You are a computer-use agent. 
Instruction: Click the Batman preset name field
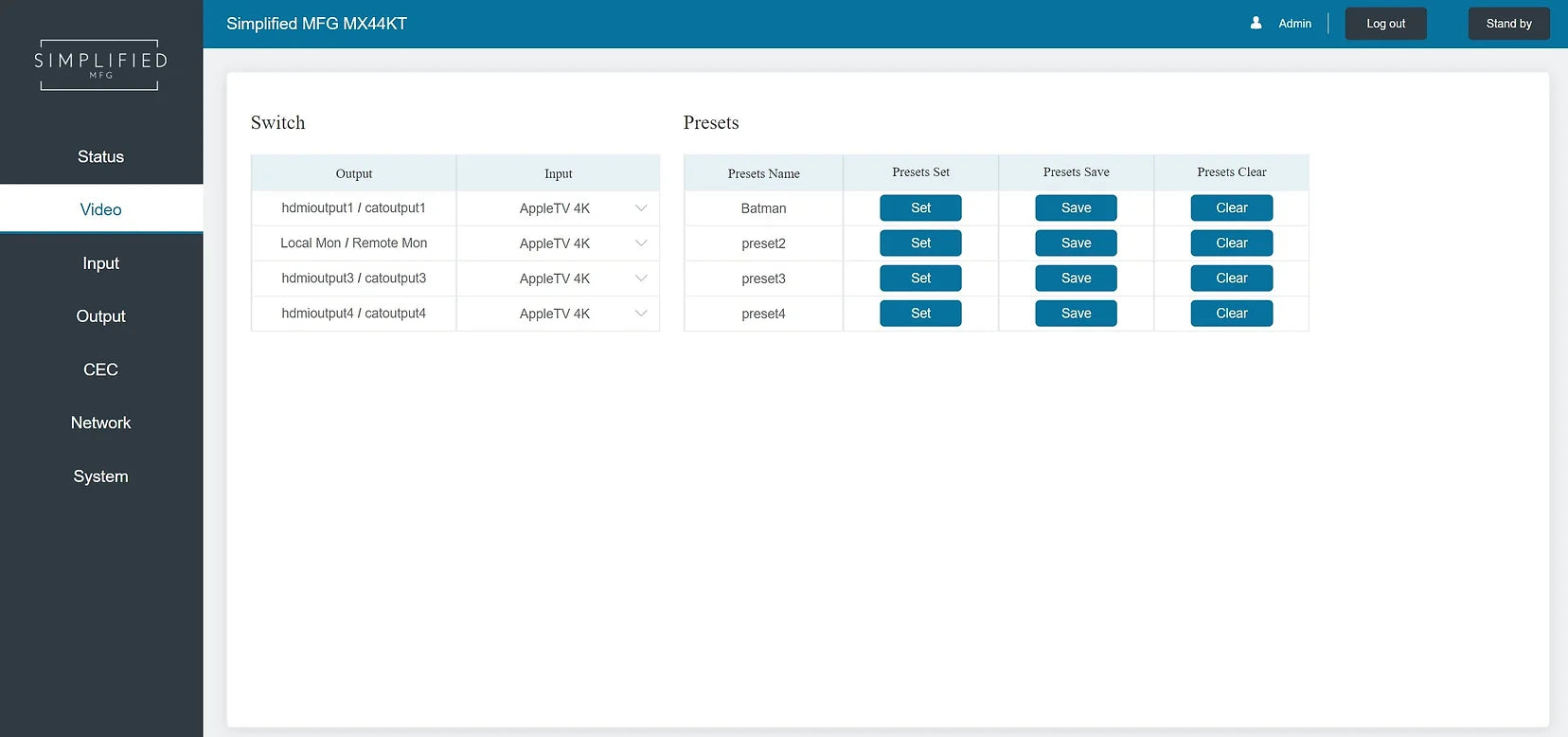pyautogui.click(x=763, y=208)
